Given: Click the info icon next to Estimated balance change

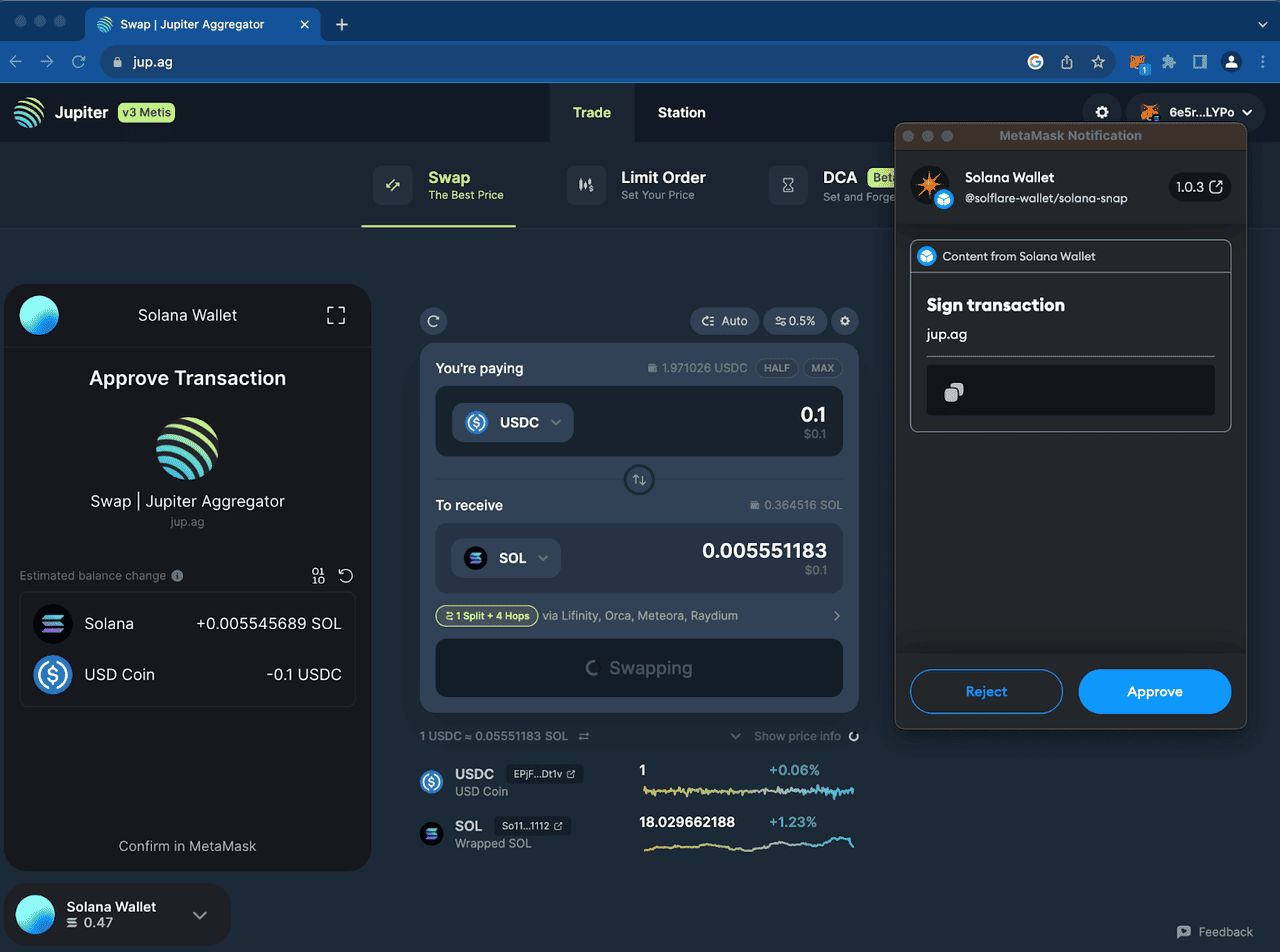Looking at the screenshot, I should tap(177, 576).
